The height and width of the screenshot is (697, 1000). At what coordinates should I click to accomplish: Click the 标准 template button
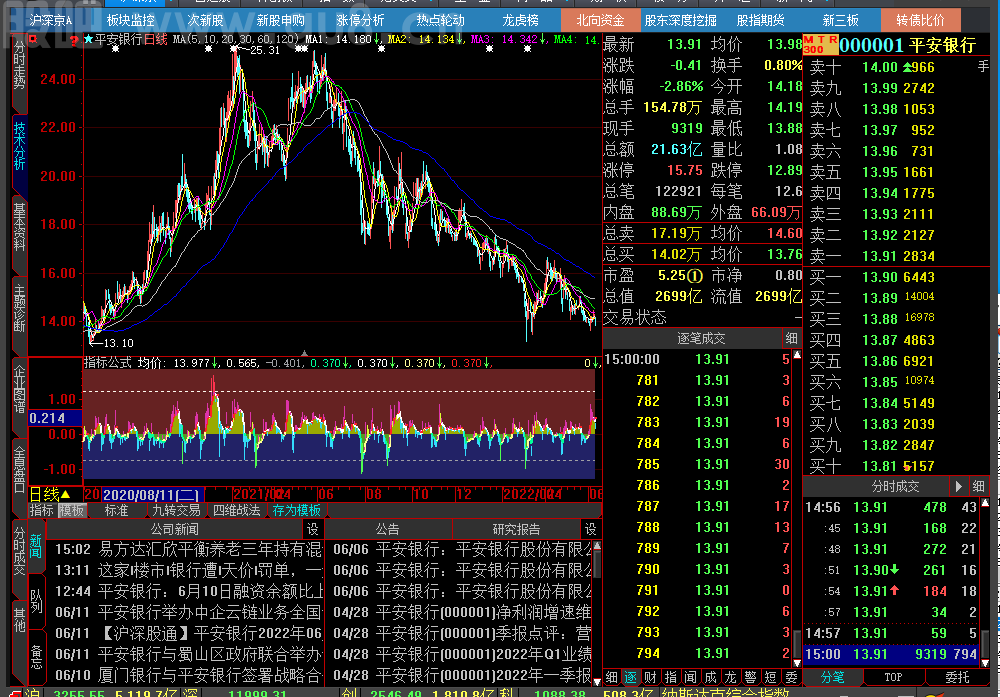(x=116, y=510)
